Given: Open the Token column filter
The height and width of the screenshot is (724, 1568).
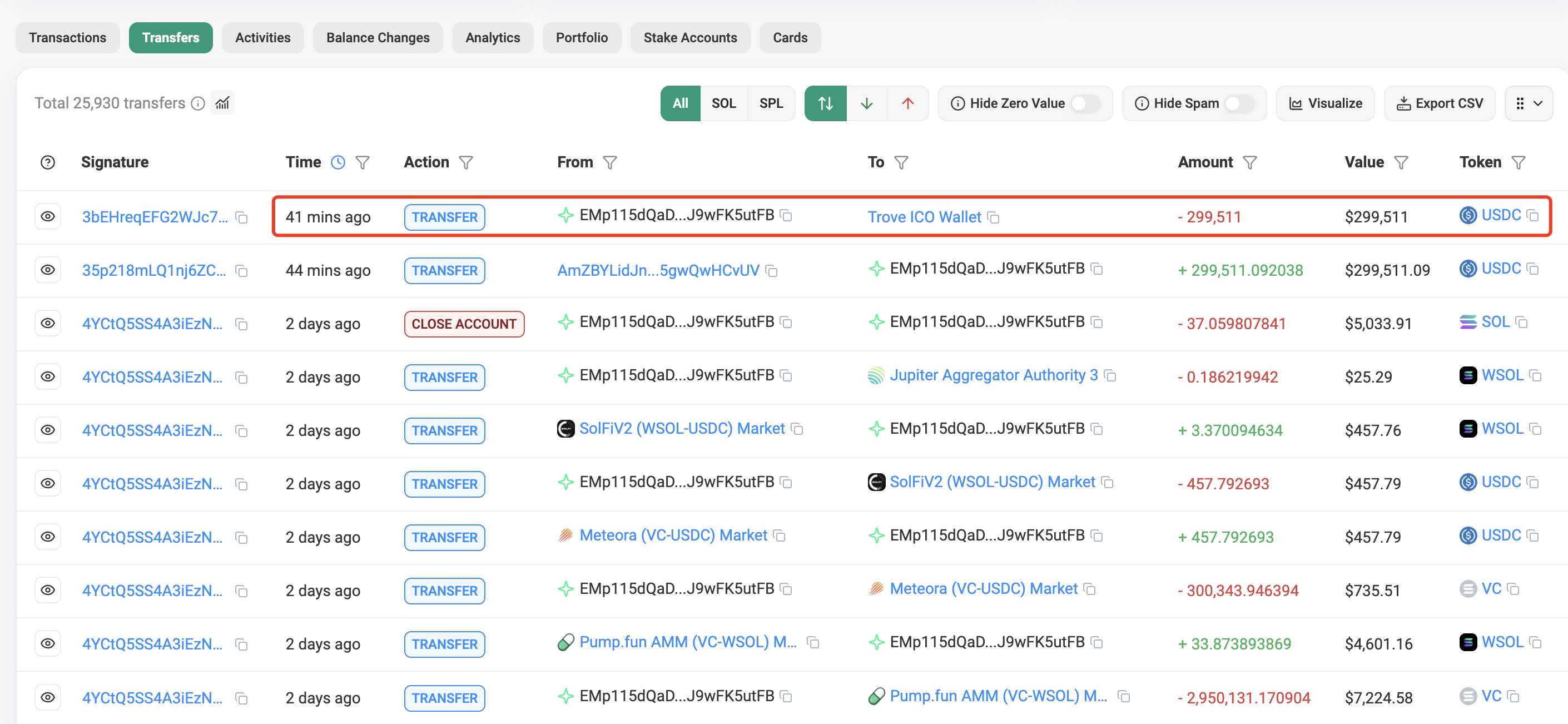Looking at the screenshot, I should (x=1518, y=162).
